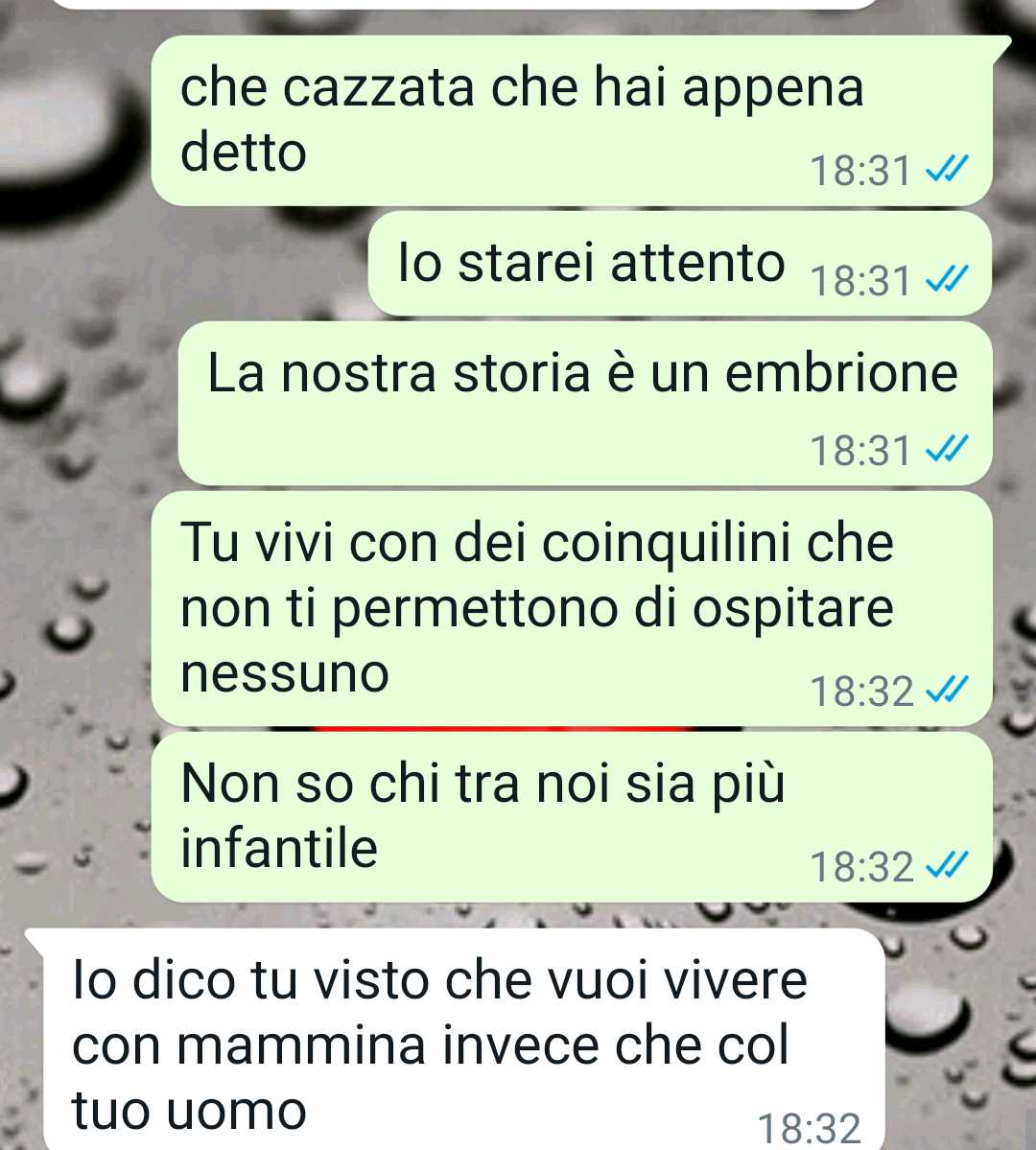The image size is (1036, 1150).
Task: Tap the 18:31 timestamp on "che cazzata" message
Action: pos(859,171)
